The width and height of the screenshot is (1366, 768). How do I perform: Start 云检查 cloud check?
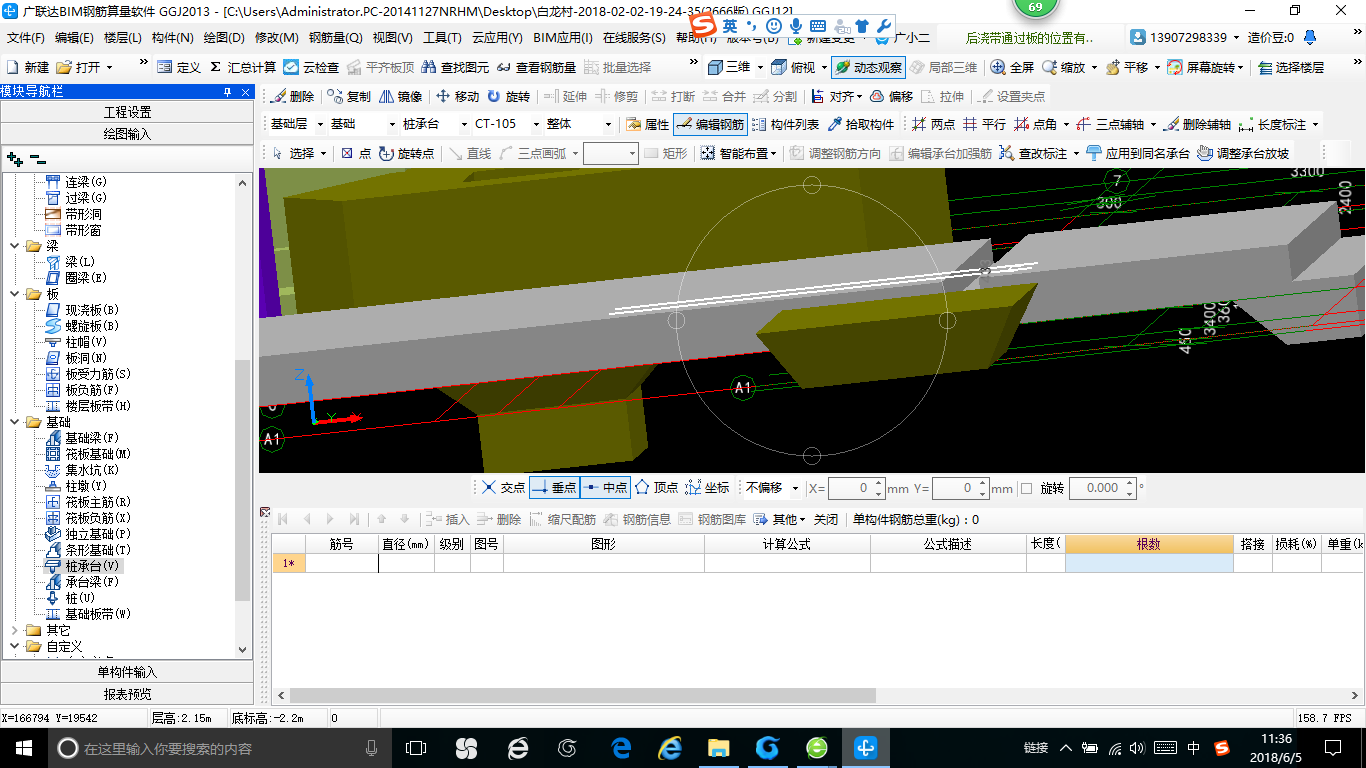coord(311,67)
